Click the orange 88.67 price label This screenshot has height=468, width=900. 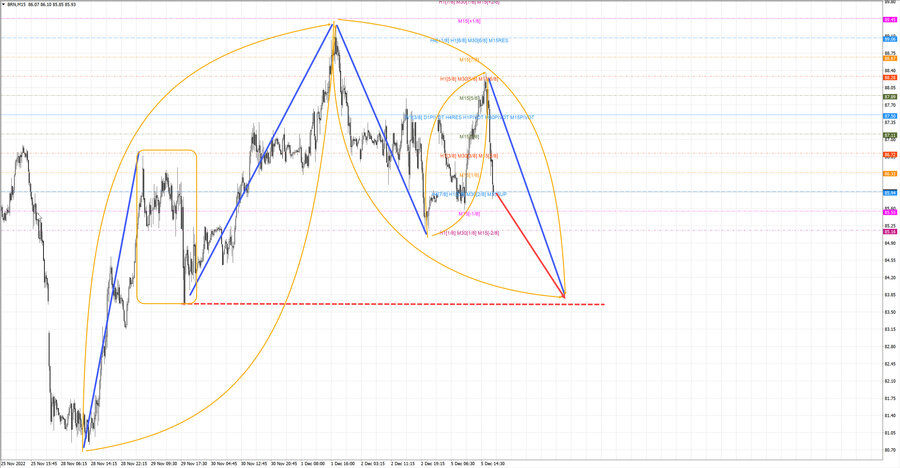[890, 58]
